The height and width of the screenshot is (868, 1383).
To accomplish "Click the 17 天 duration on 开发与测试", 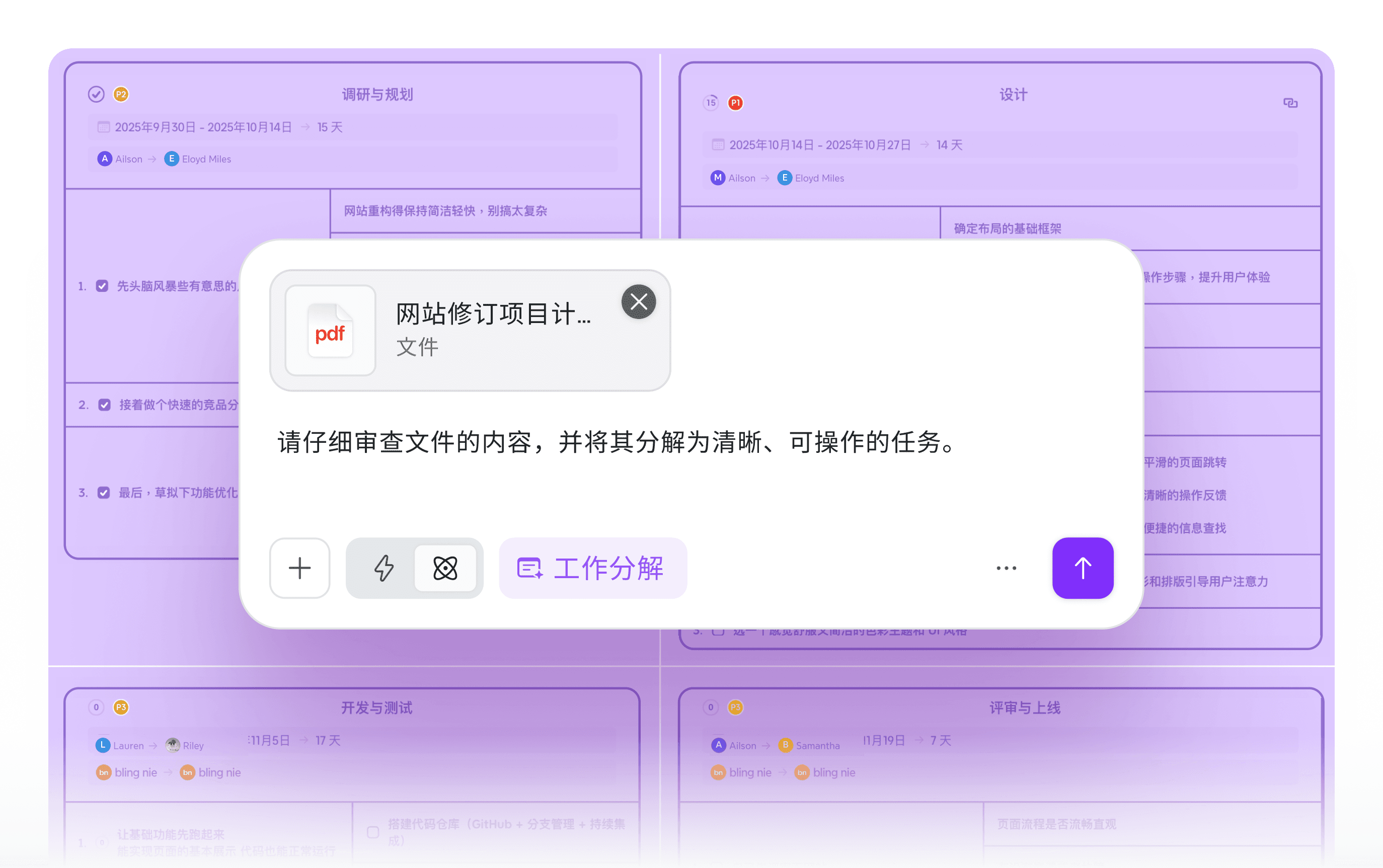I will point(328,740).
